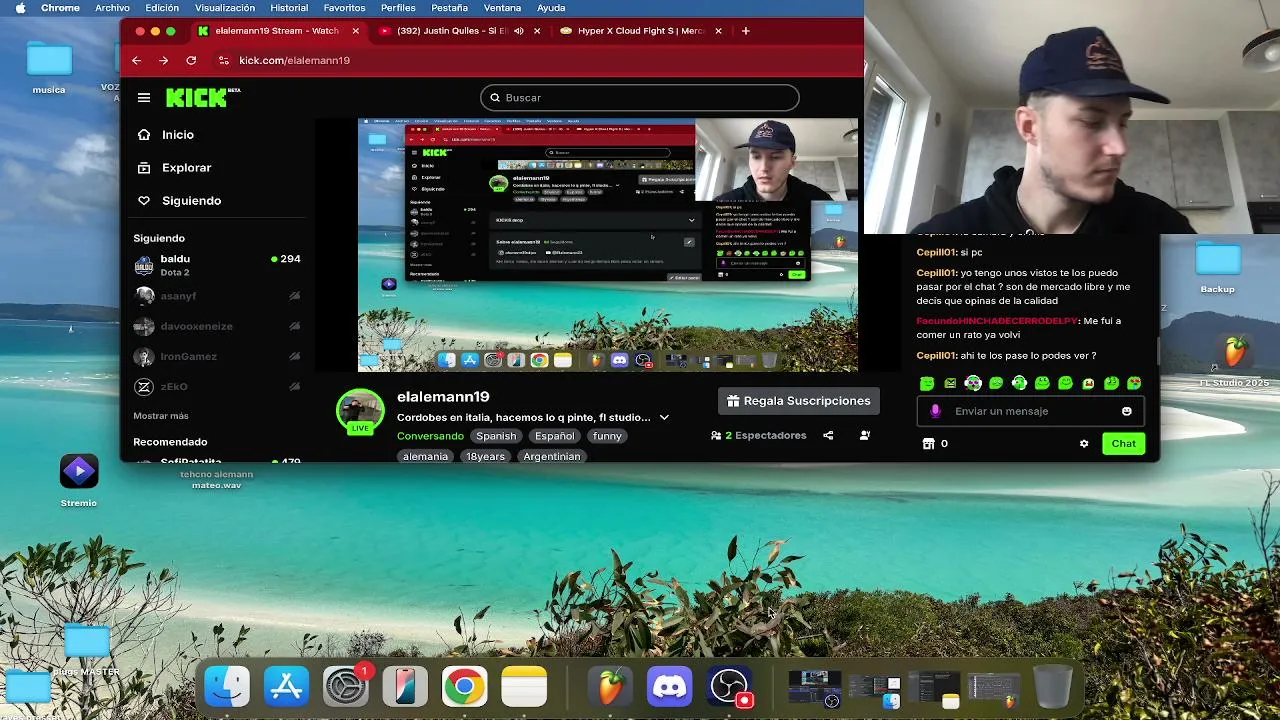The image size is (1280, 720).
Task: Open the Siguiendo sidebar page
Action: (x=179, y=201)
